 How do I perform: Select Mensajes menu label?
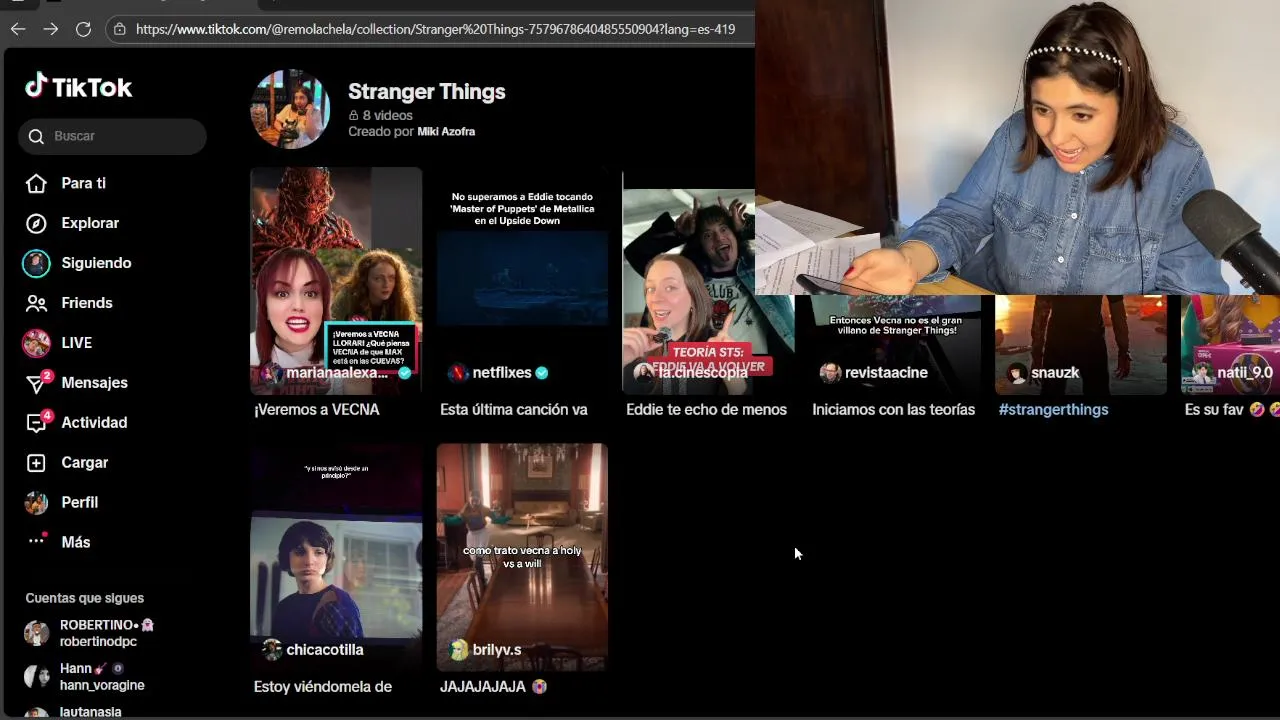(x=94, y=383)
